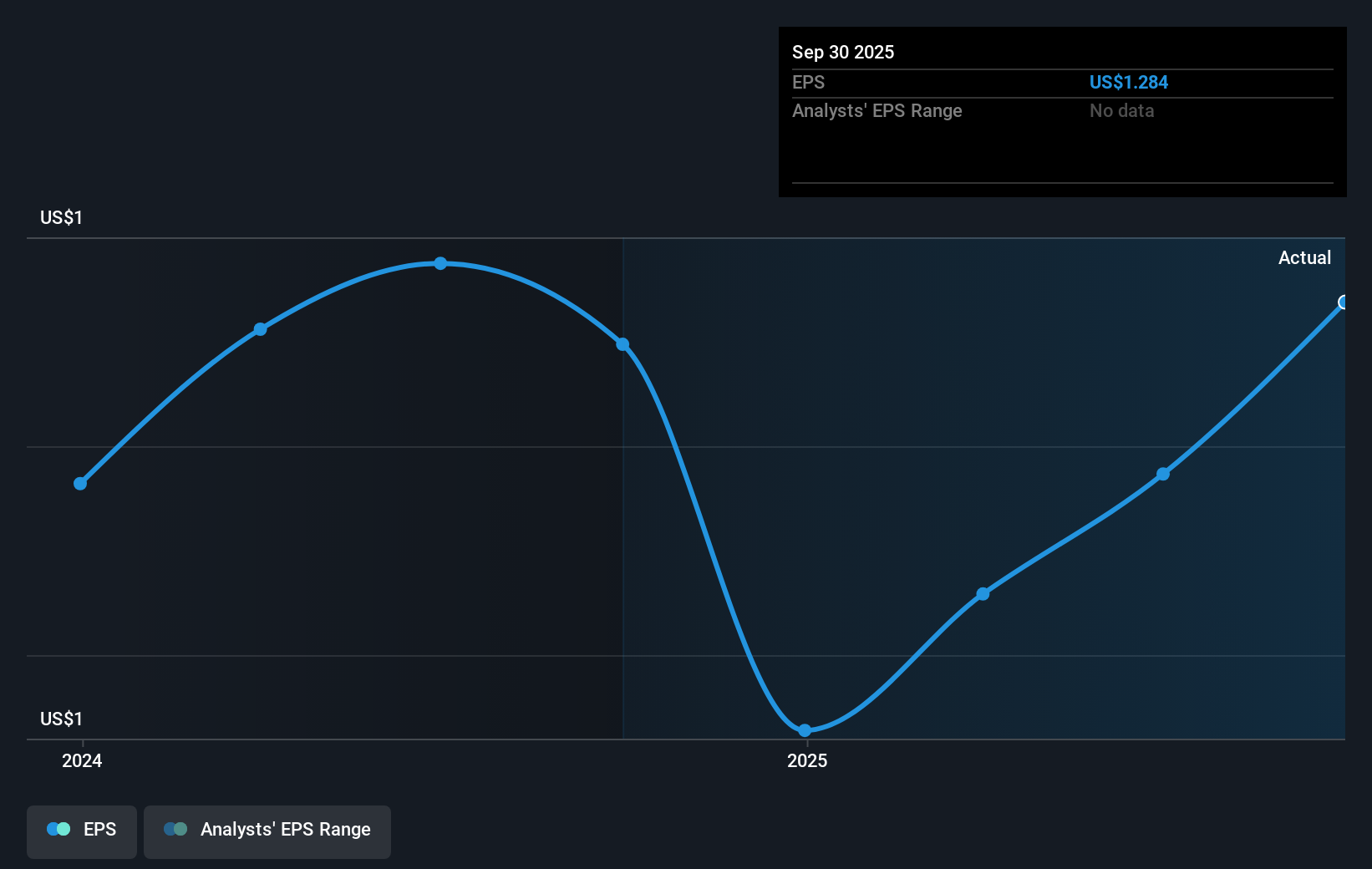This screenshot has width=1372, height=869.
Task: Click the 2025 x-axis label
Action: [807, 760]
